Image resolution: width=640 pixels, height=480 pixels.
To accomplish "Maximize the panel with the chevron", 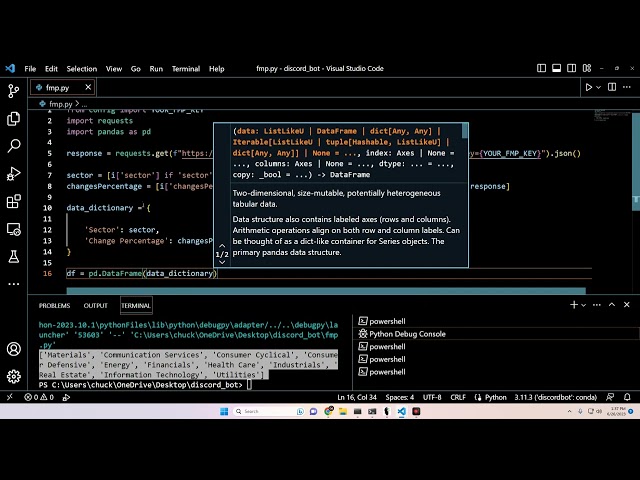I will [x=611, y=304].
